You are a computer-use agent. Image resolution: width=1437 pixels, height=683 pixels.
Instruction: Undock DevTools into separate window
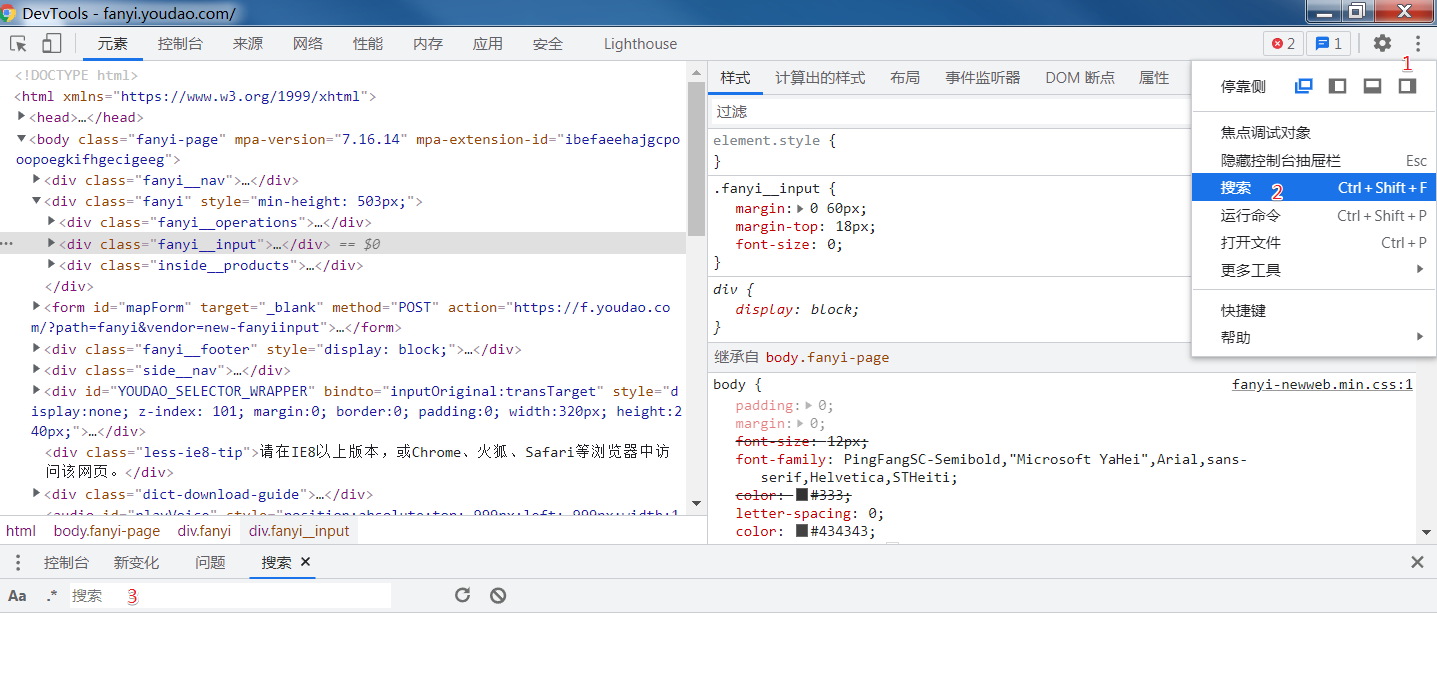coord(1303,86)
